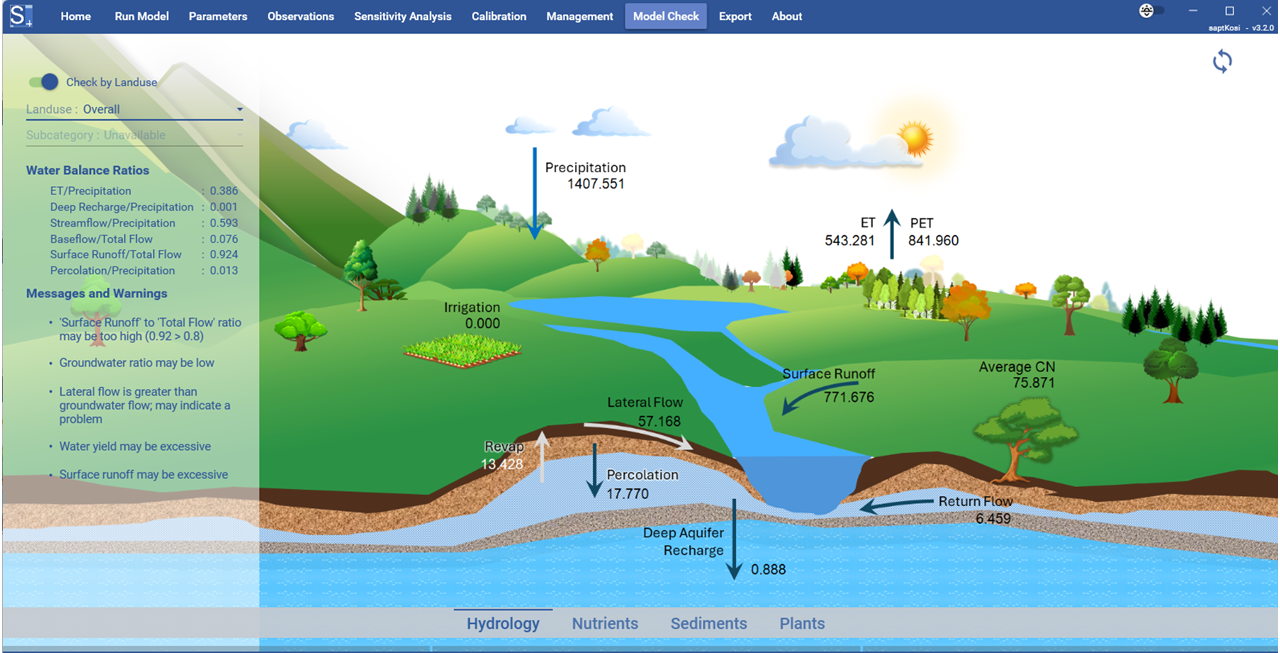The width and height of the screenshot is (1280, 653).
Task: Open the Sensitivity Analysis menu
Action: [402, 16]
